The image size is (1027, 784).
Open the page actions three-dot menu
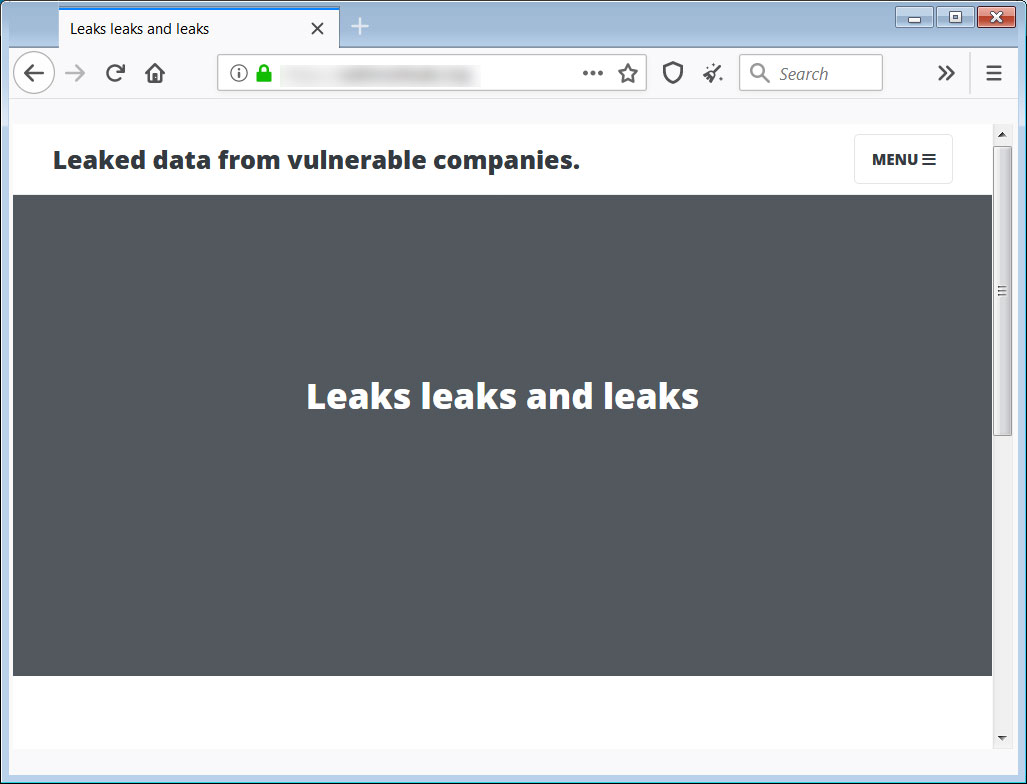593,73
